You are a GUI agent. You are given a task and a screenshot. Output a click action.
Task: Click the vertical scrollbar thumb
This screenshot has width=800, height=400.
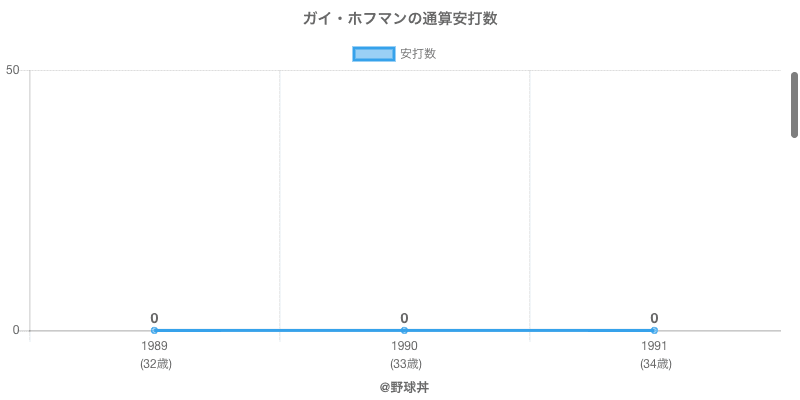click(x=794, y=104)
